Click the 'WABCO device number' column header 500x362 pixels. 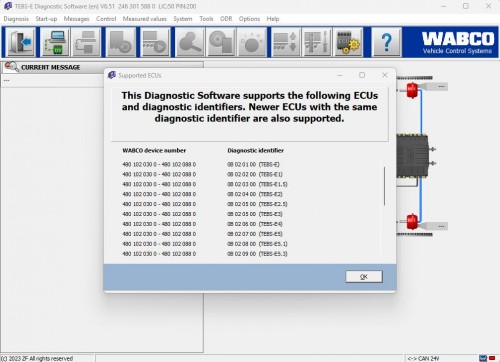(x=154, y=150)
